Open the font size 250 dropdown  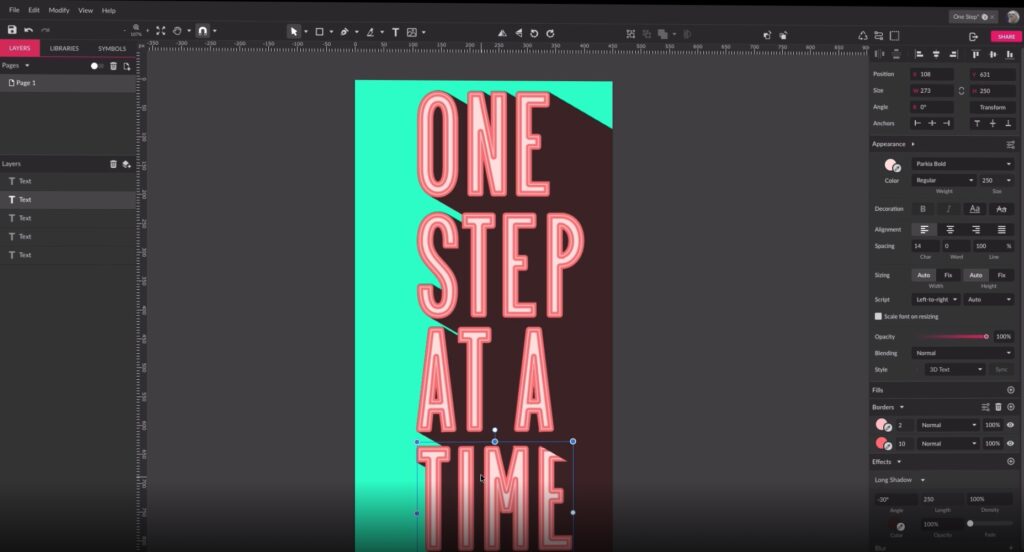coord(996,180)
